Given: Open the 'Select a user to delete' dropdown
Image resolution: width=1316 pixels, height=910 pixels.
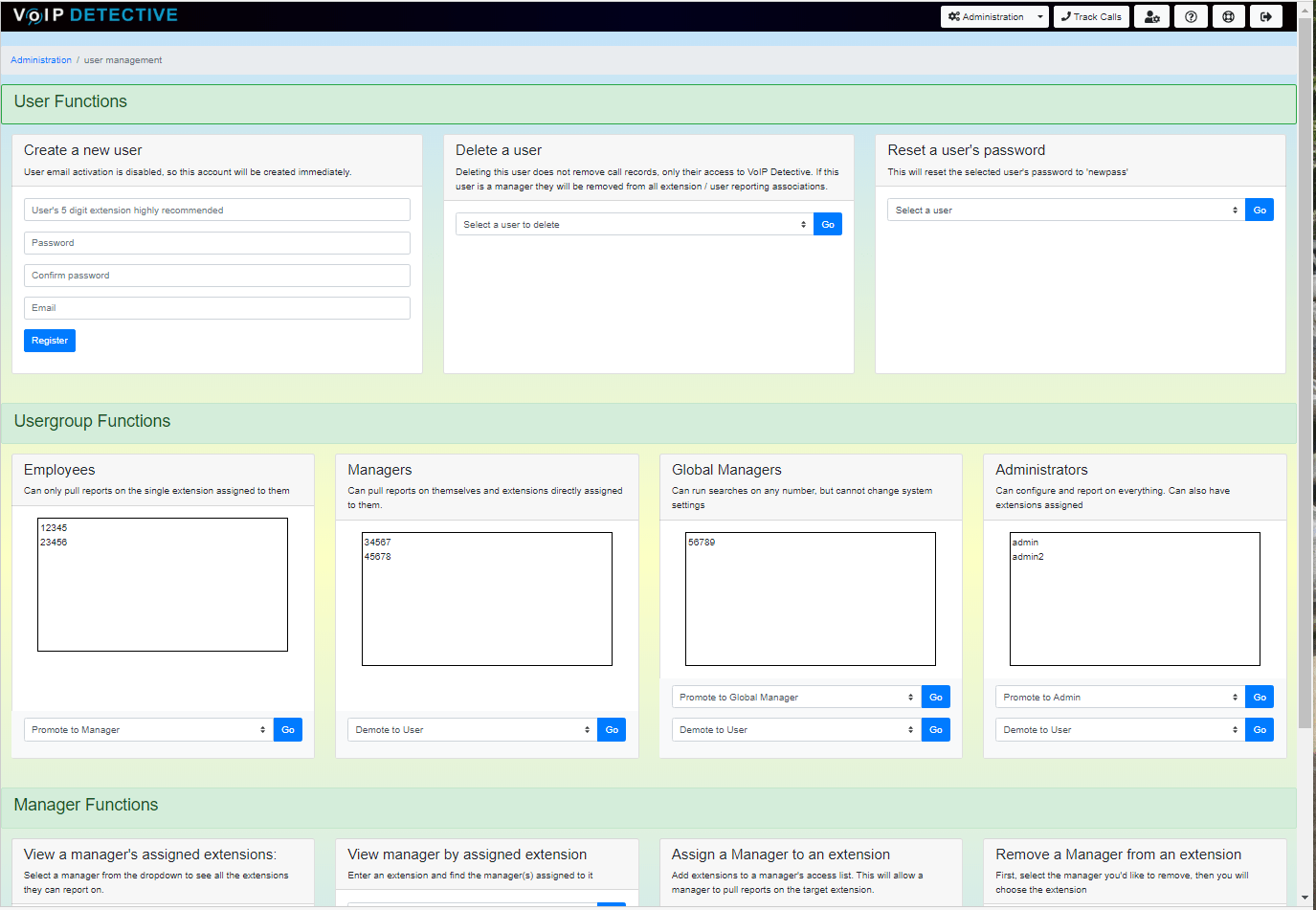Looking at the screenshot, I should 634,225.
